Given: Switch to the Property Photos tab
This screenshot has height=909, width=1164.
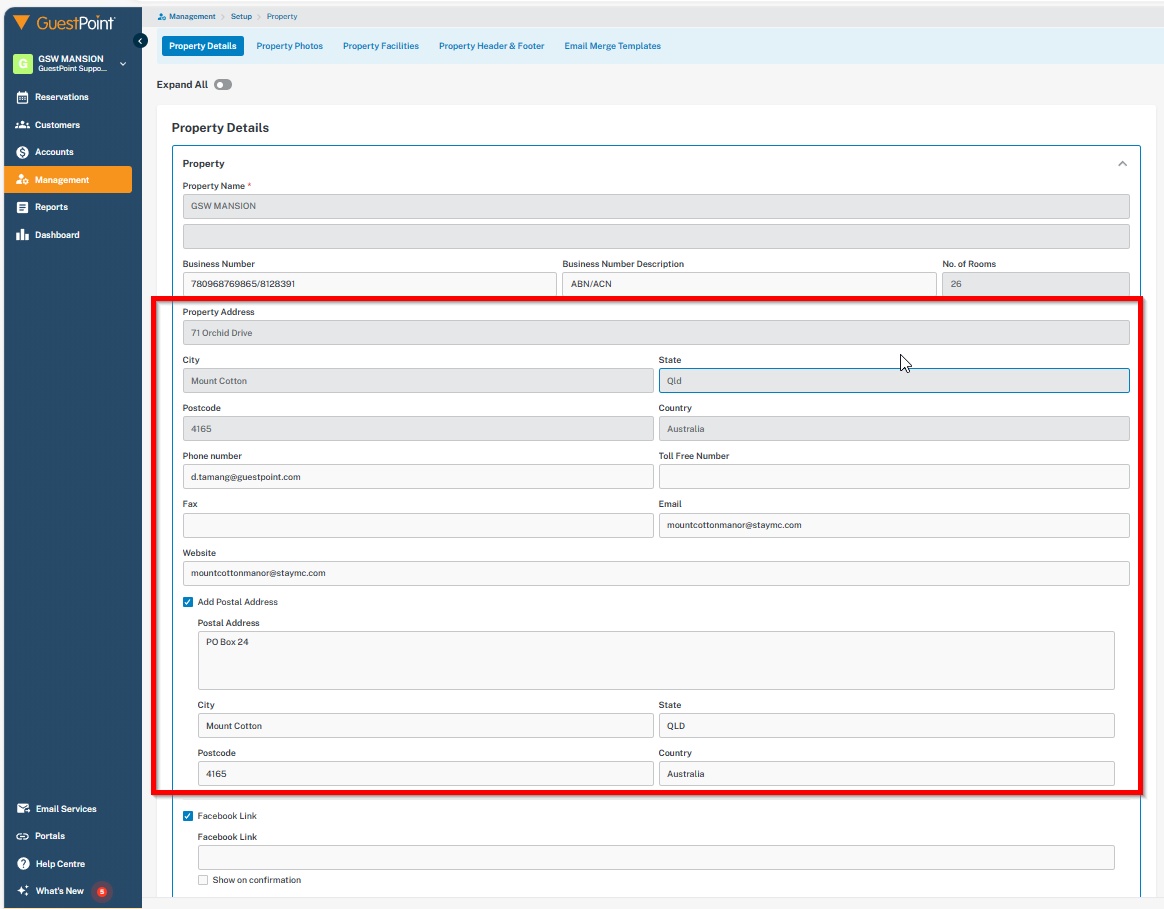Looking at the screenshot, I should coord(290,46).
